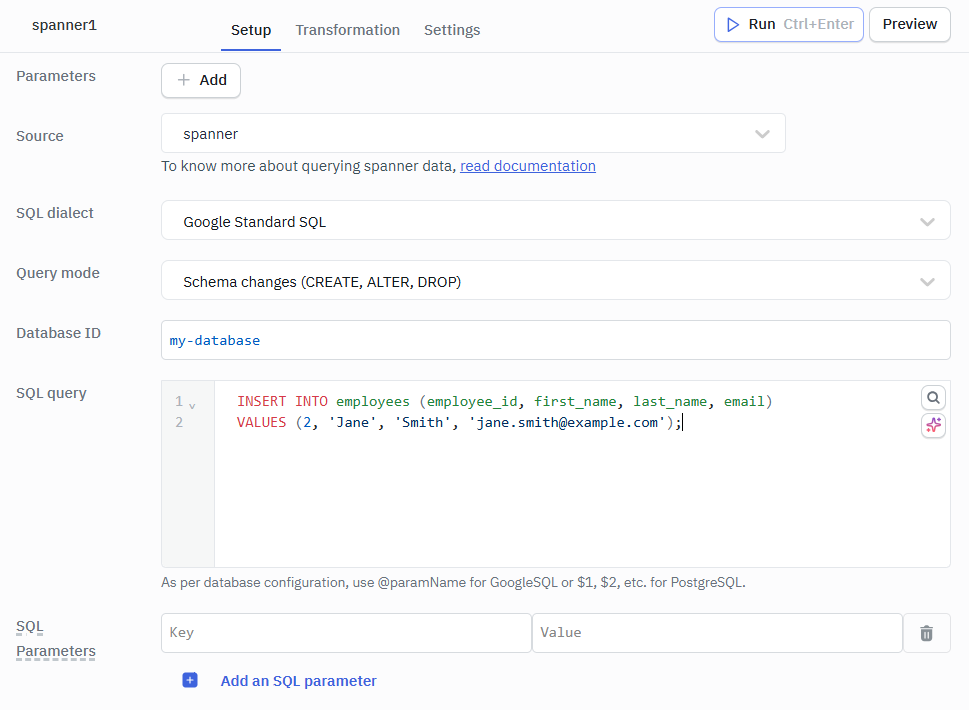Click the SQL parameter Key field
The image size is (969, 710).
click(346, 633)
